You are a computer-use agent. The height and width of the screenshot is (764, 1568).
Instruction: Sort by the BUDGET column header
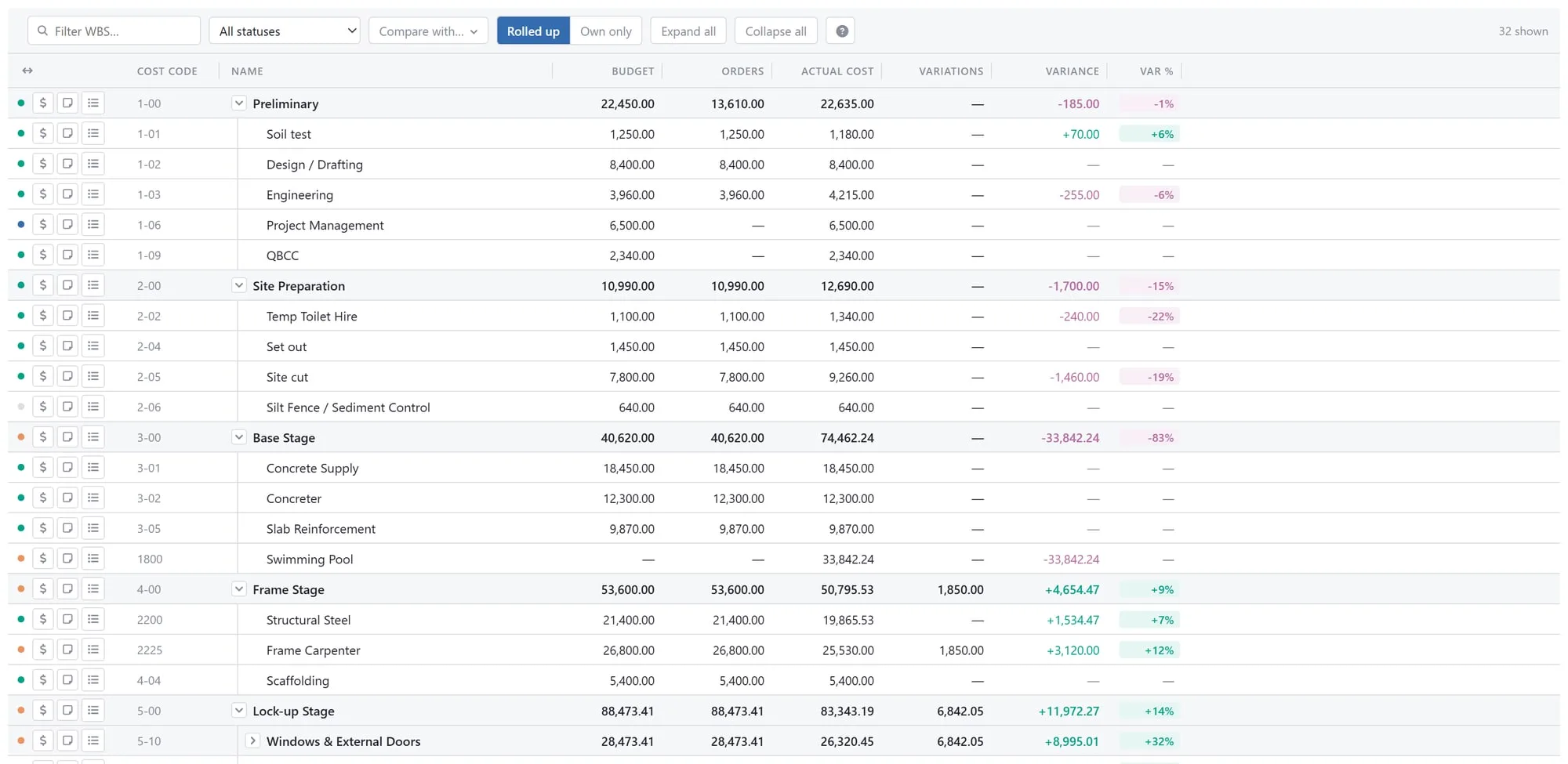point(633,71)
